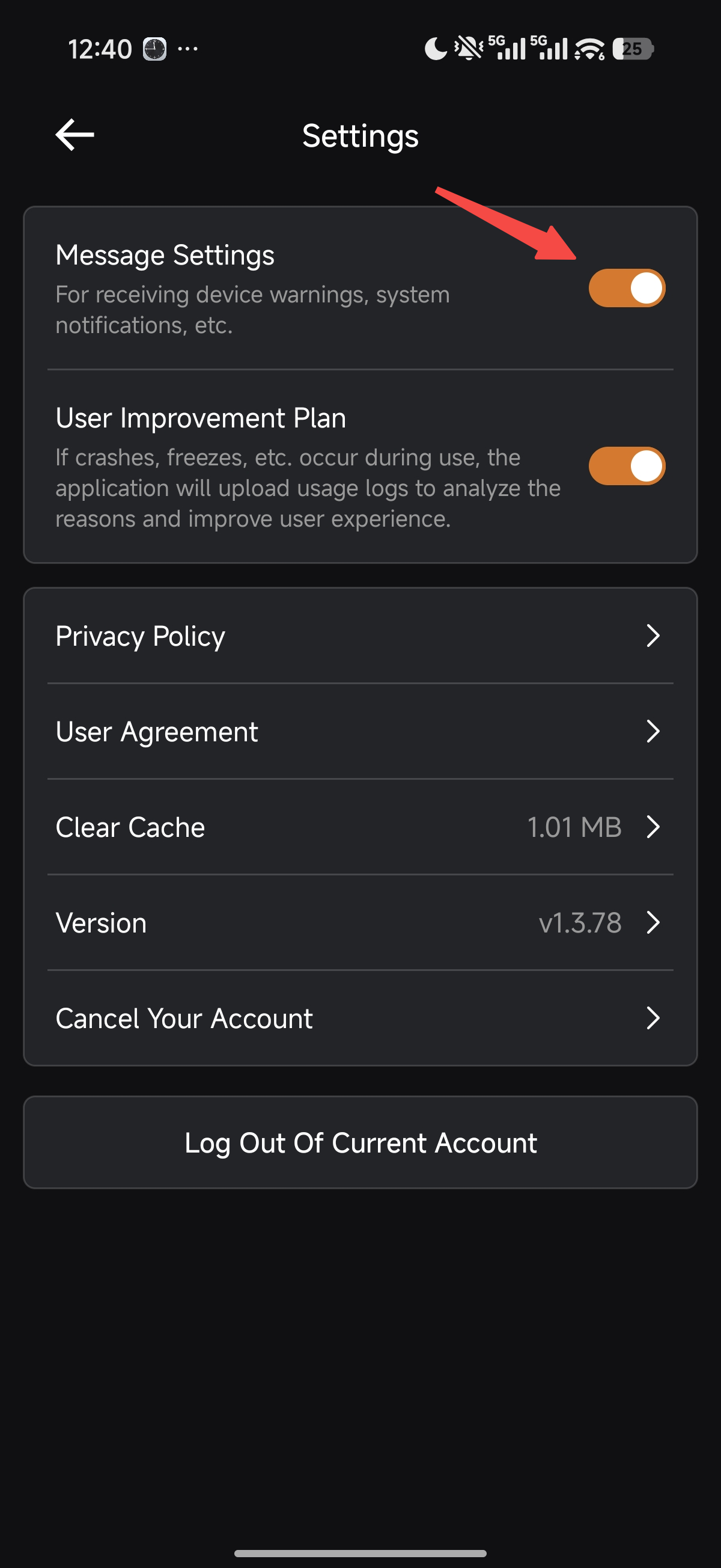The image size is (721, 1568).
Task: Tap the battery indicator icon
Action: (633, 49)
